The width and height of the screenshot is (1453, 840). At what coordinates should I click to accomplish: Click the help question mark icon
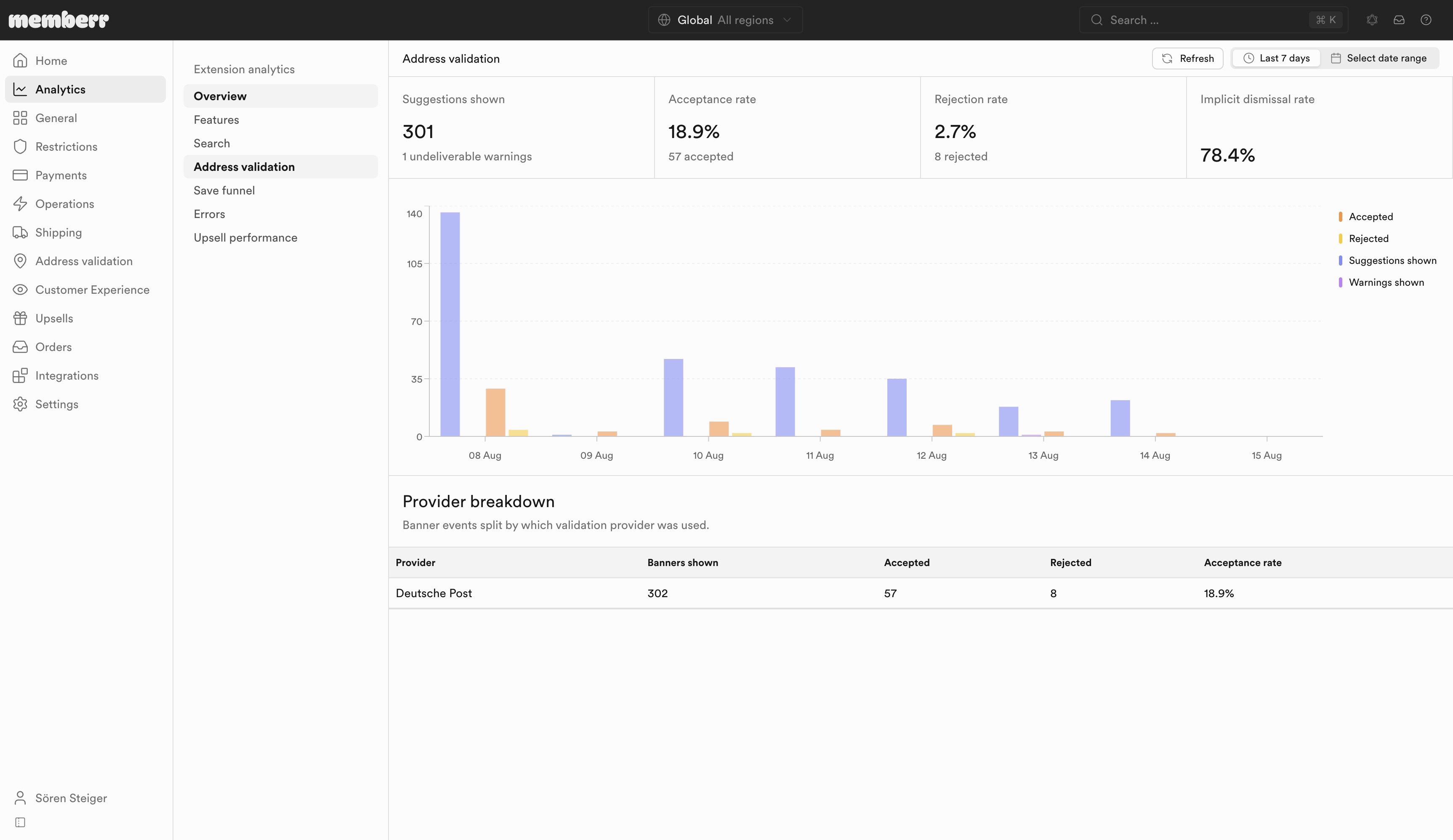pos(1426,20)
